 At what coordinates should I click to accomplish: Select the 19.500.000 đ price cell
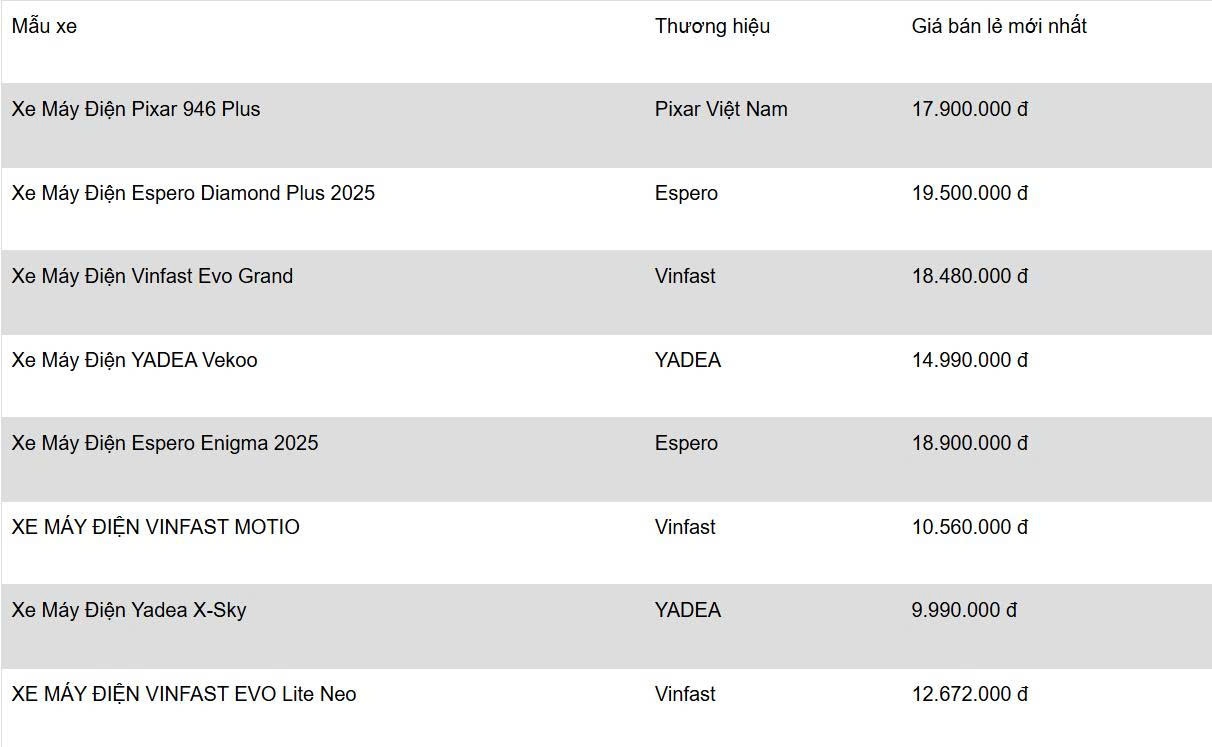[969, 193]
